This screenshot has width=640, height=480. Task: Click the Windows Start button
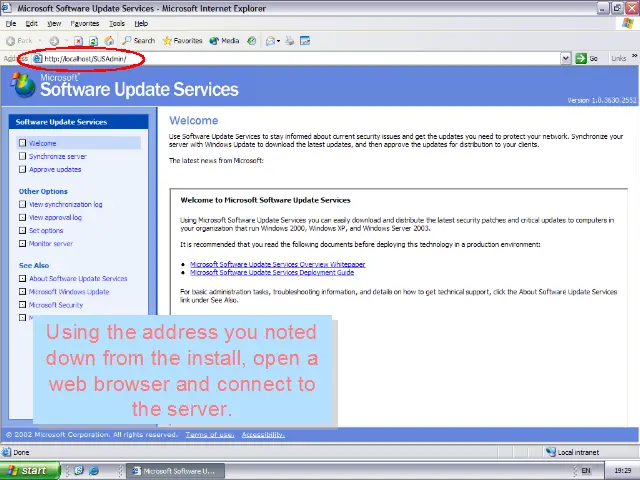point(30,471)
